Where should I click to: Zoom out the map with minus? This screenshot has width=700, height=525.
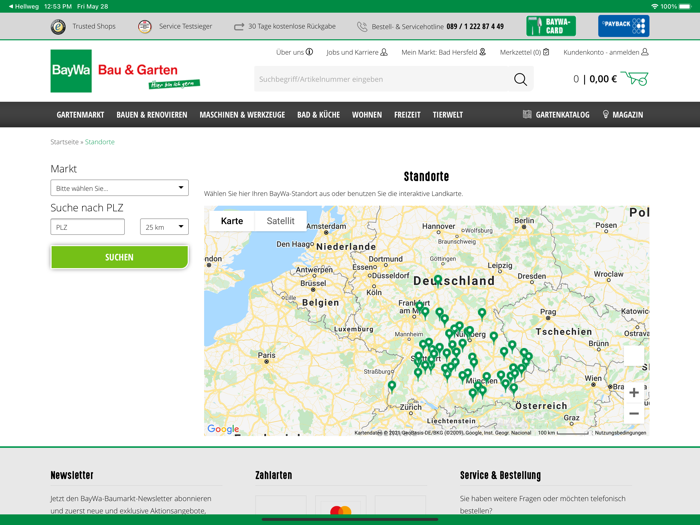(x=633, y=414)
